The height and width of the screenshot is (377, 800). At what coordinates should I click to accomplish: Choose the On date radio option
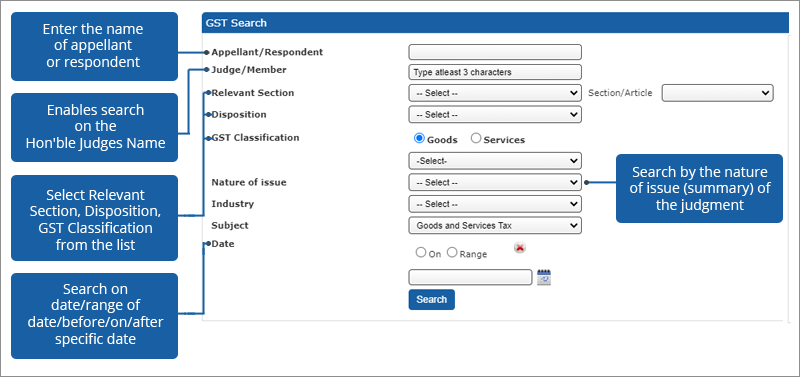coord(421,253)
